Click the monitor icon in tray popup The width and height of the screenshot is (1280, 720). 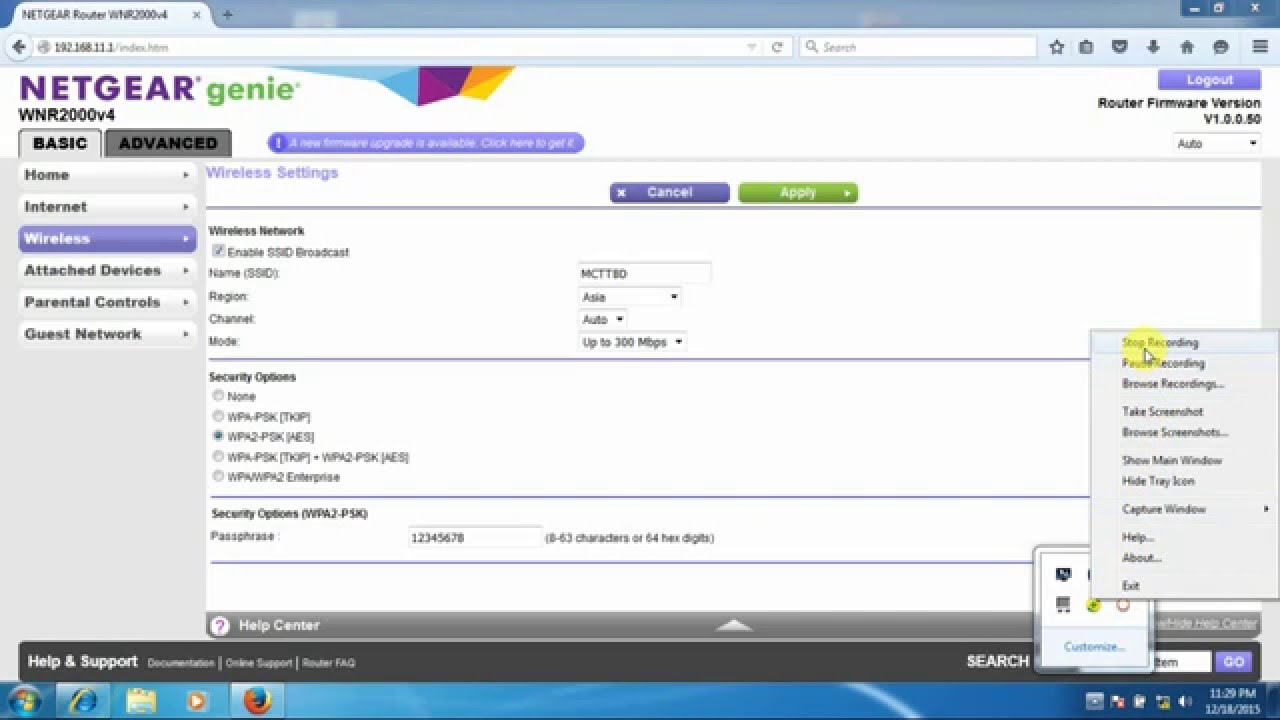1063,575
